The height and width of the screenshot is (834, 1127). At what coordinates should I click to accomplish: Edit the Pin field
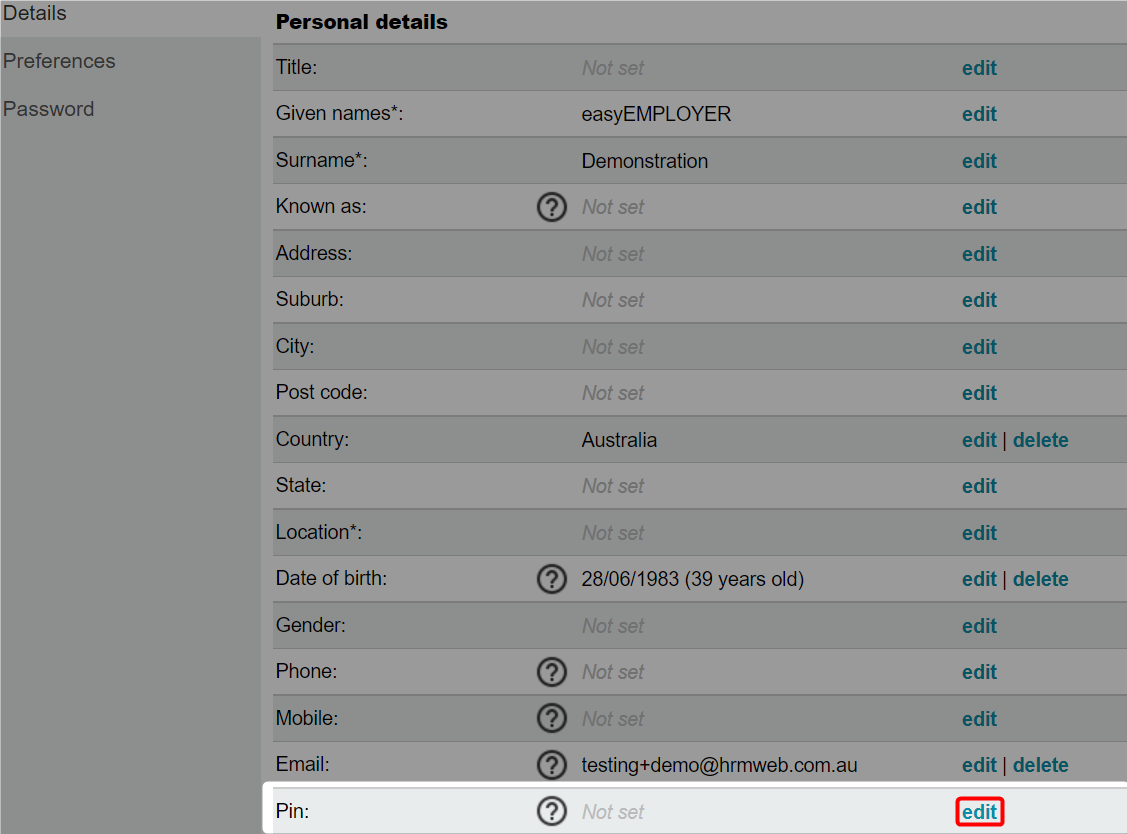(979, 812)
